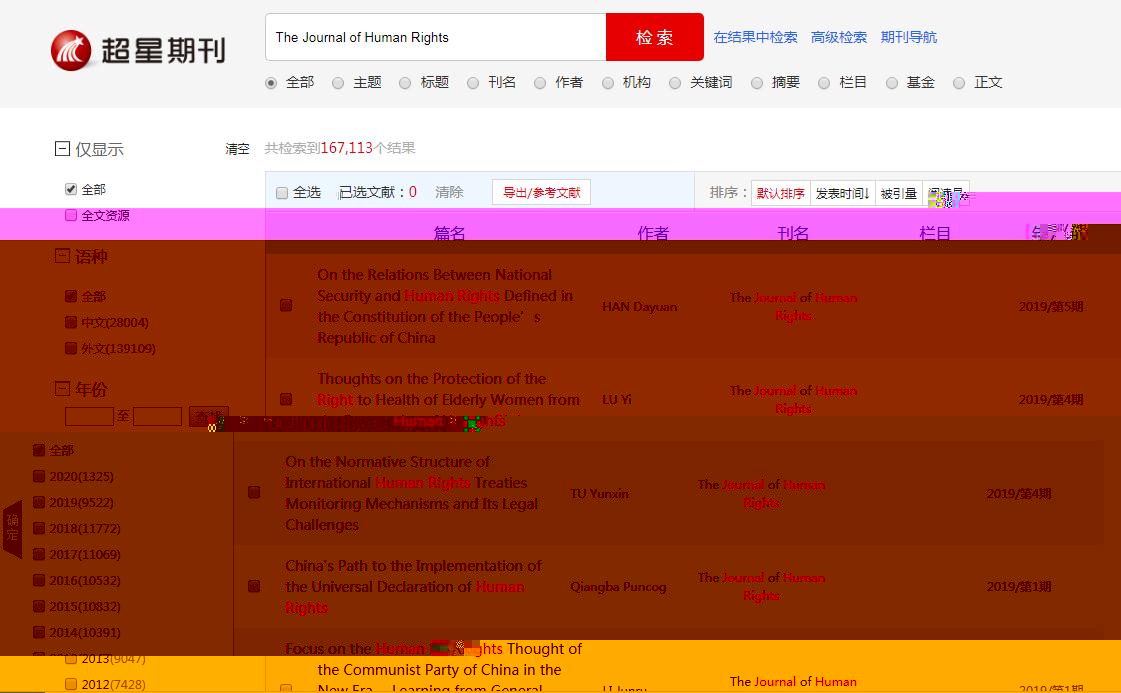The image size is (1121, 693).
Task: Click the end year input field
Action: click(x=157, y=416)
